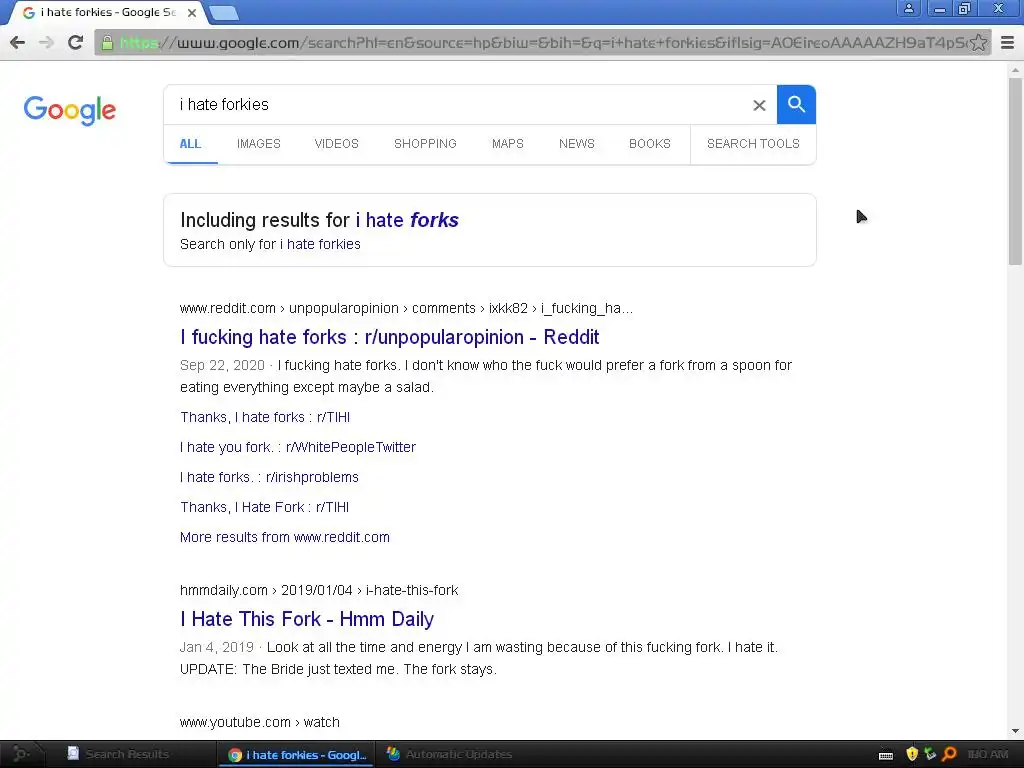Open SEARCH TOOLS options
Screen dimensions: 1024x768
pos(753,144)
